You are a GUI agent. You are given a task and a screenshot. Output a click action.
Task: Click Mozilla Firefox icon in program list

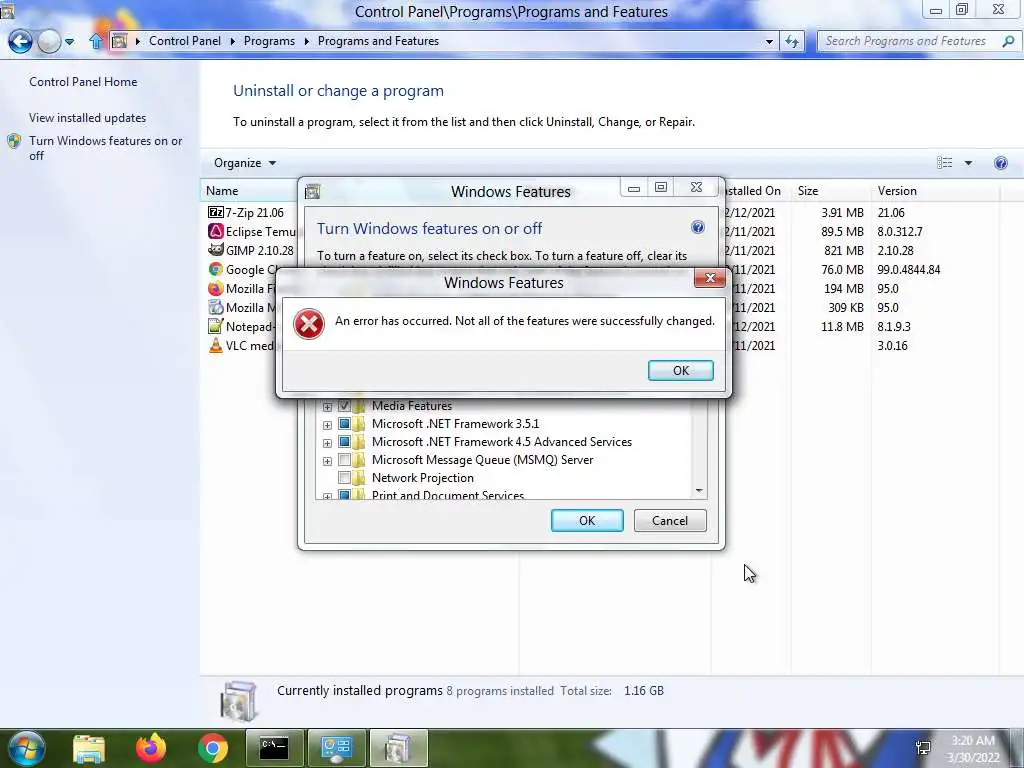(x=216, y=288)
